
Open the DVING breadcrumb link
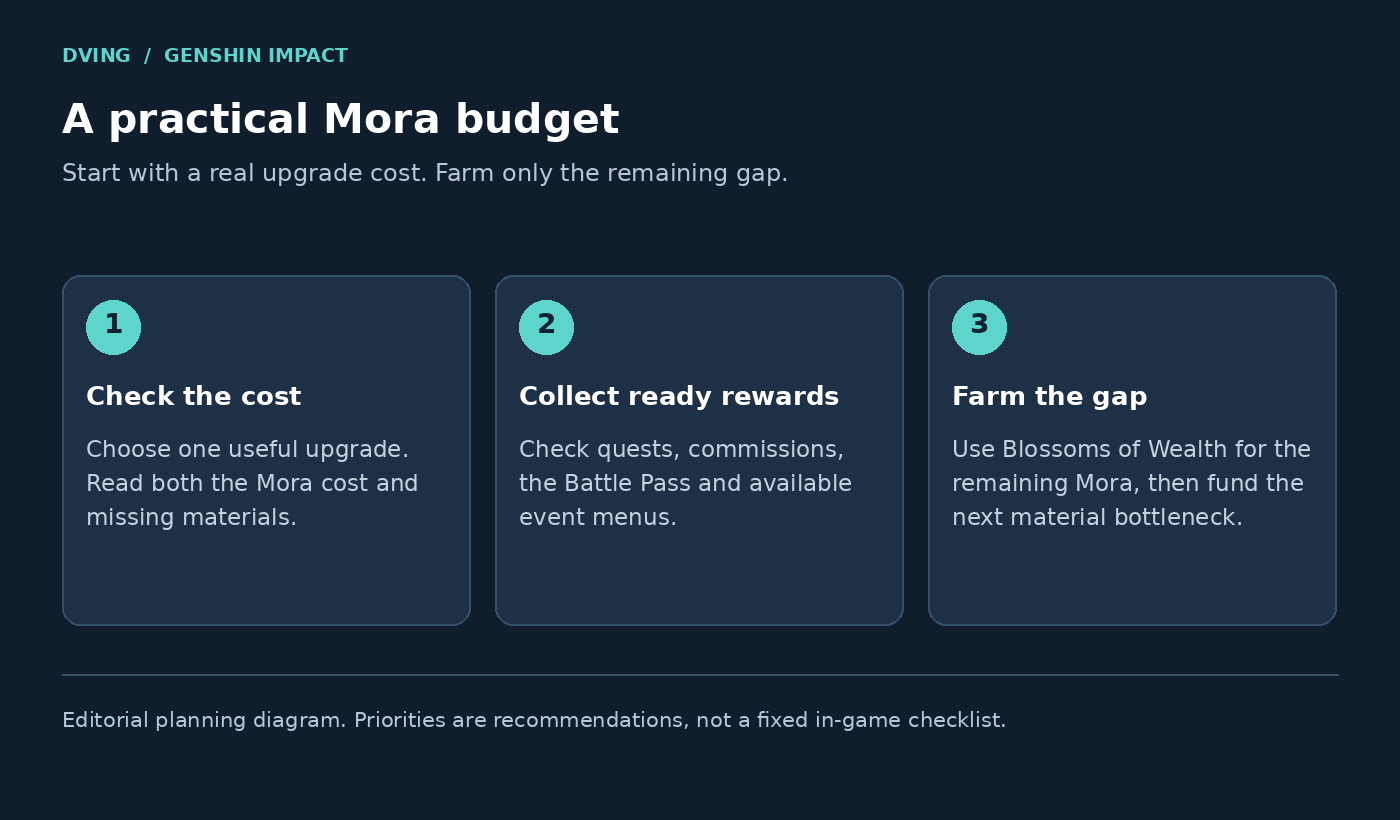(x=96, y=56)
